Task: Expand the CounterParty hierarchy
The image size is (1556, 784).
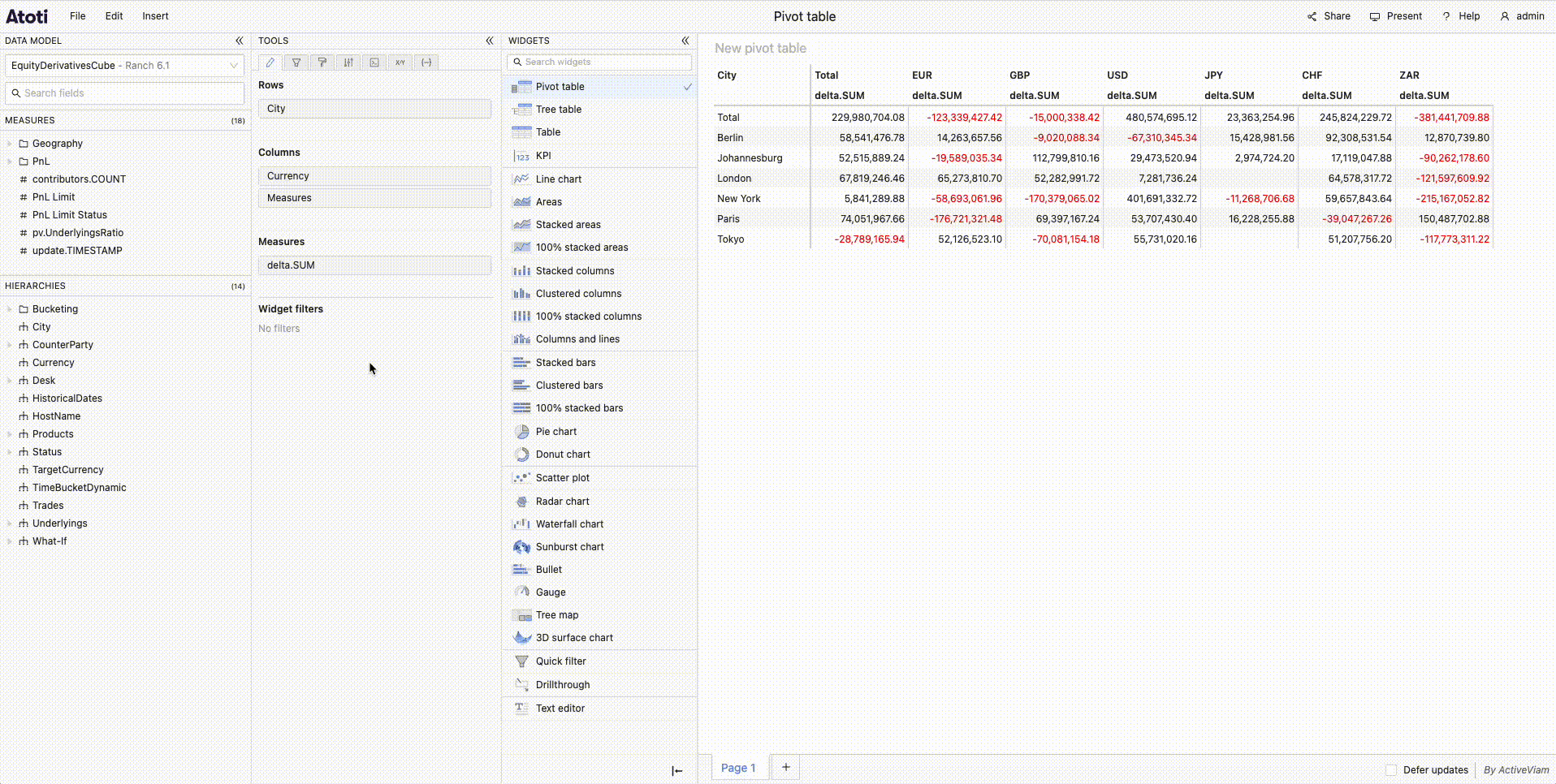Action: point(10,345)
